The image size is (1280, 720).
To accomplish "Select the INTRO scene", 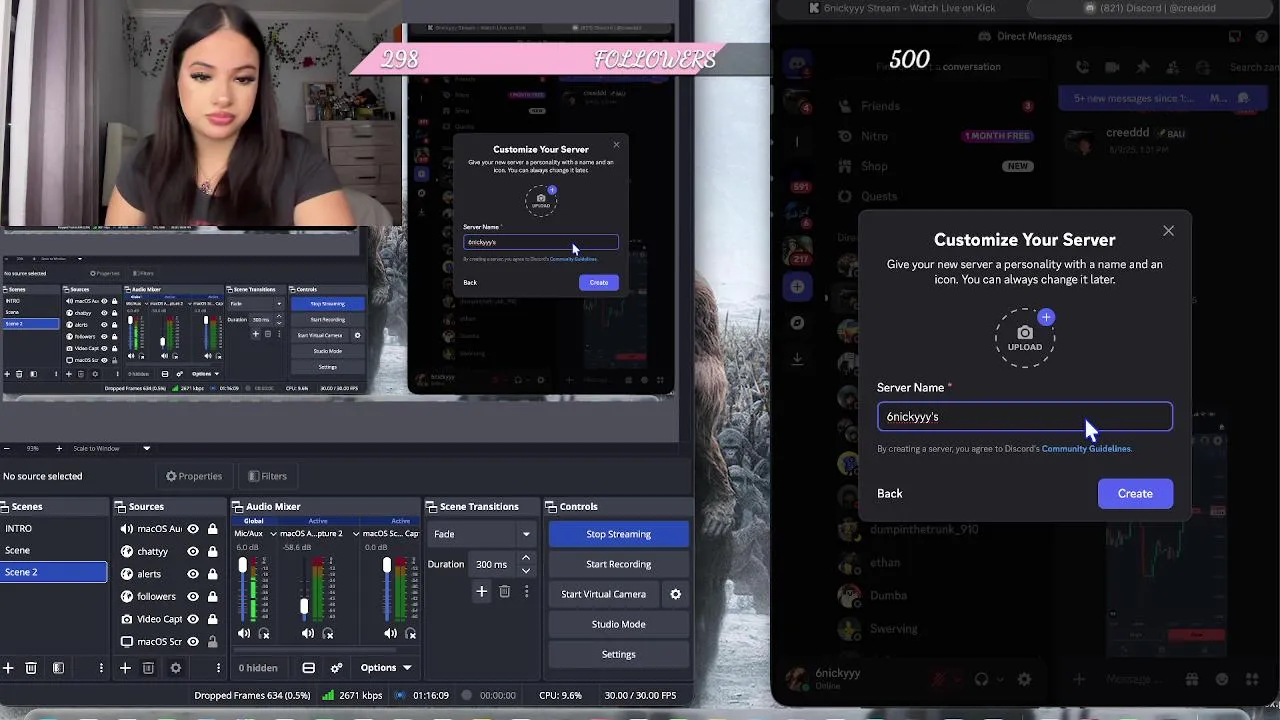I will coord(53,528).
